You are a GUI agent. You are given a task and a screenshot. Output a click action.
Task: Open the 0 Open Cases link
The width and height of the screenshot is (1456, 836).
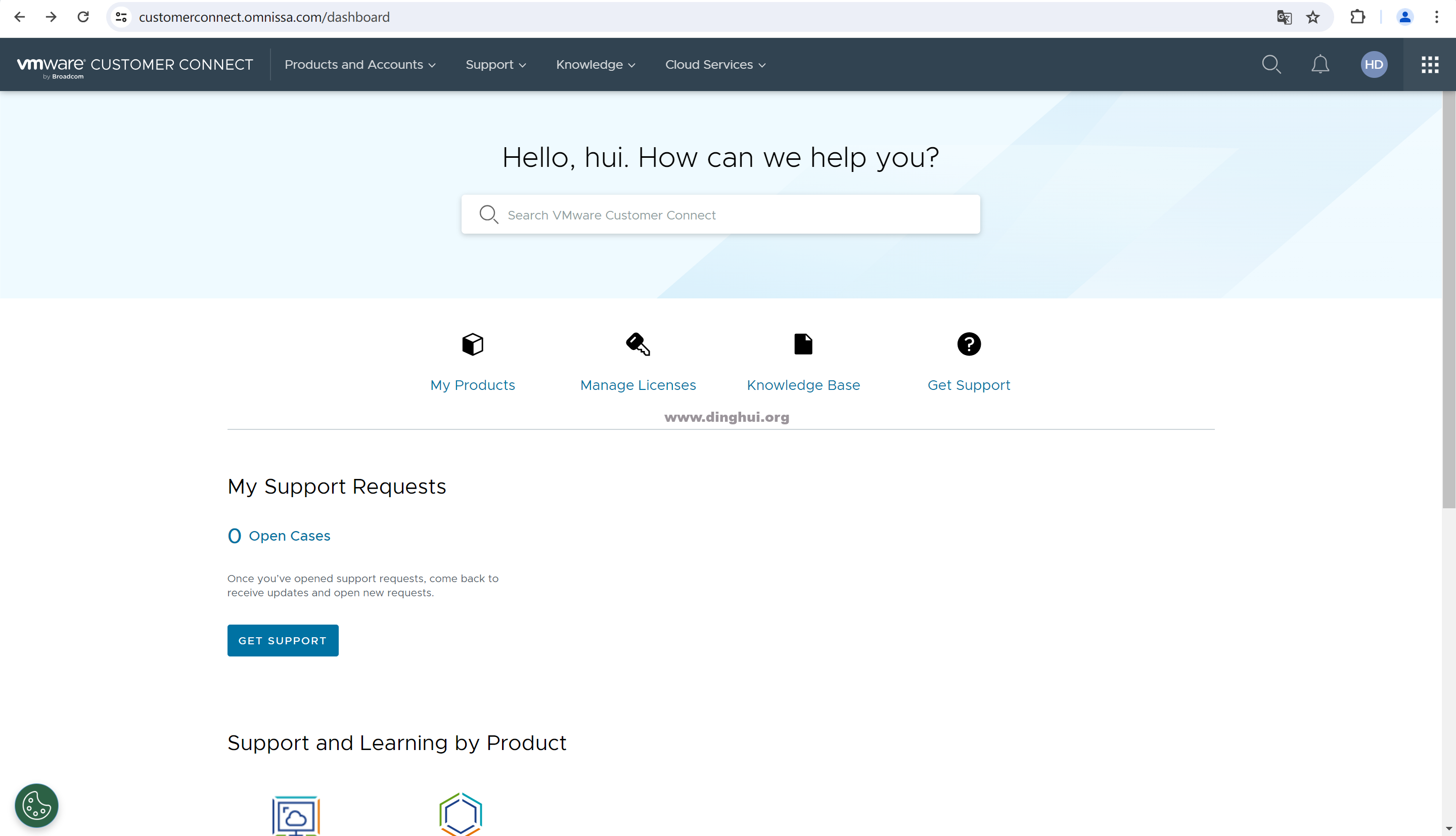click(279, 536)
